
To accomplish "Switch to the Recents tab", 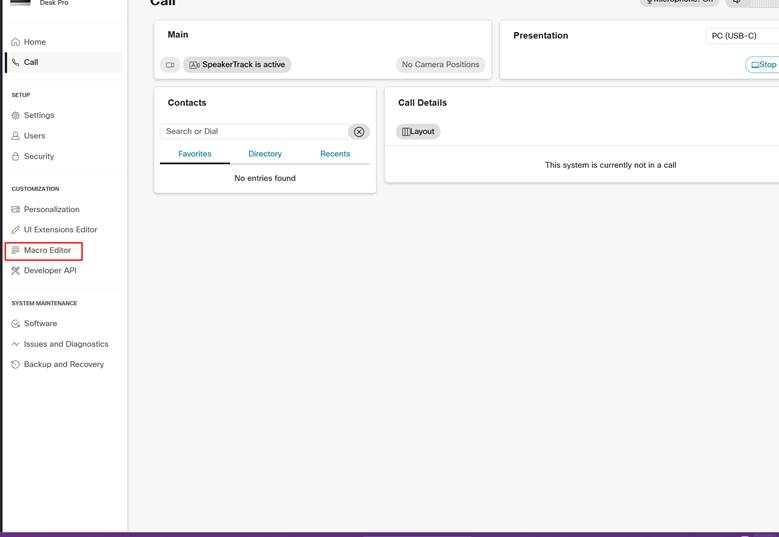I will point(335,154).
